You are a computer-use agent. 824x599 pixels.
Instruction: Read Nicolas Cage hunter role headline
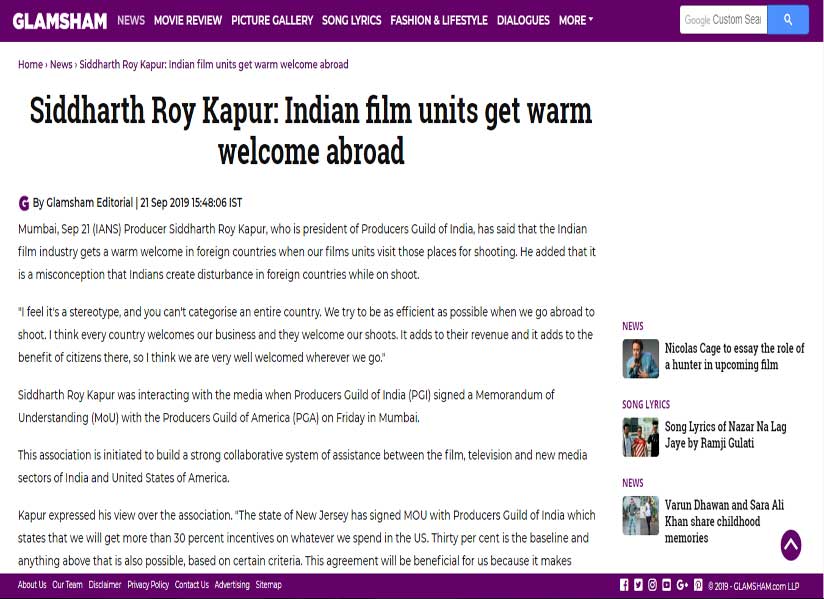pyautogui.click(x=735, y=356)
